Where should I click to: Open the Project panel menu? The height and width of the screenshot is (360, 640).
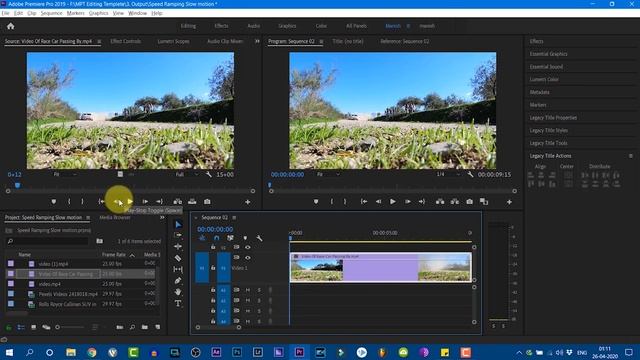pyautogui.click(x=88, y=218)
